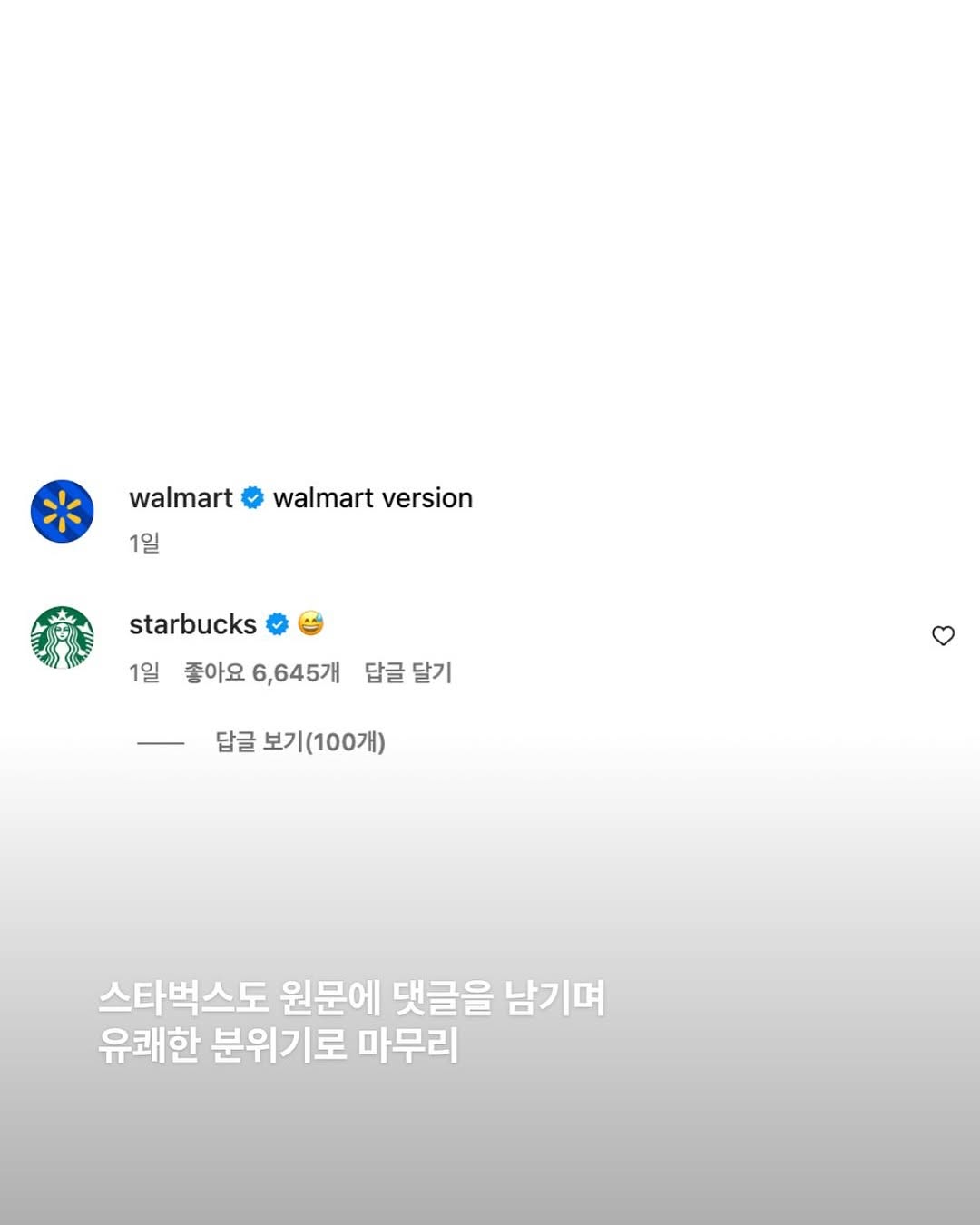
Task: View likes list via 좋아요 6,645개
Action: [262, 672]
